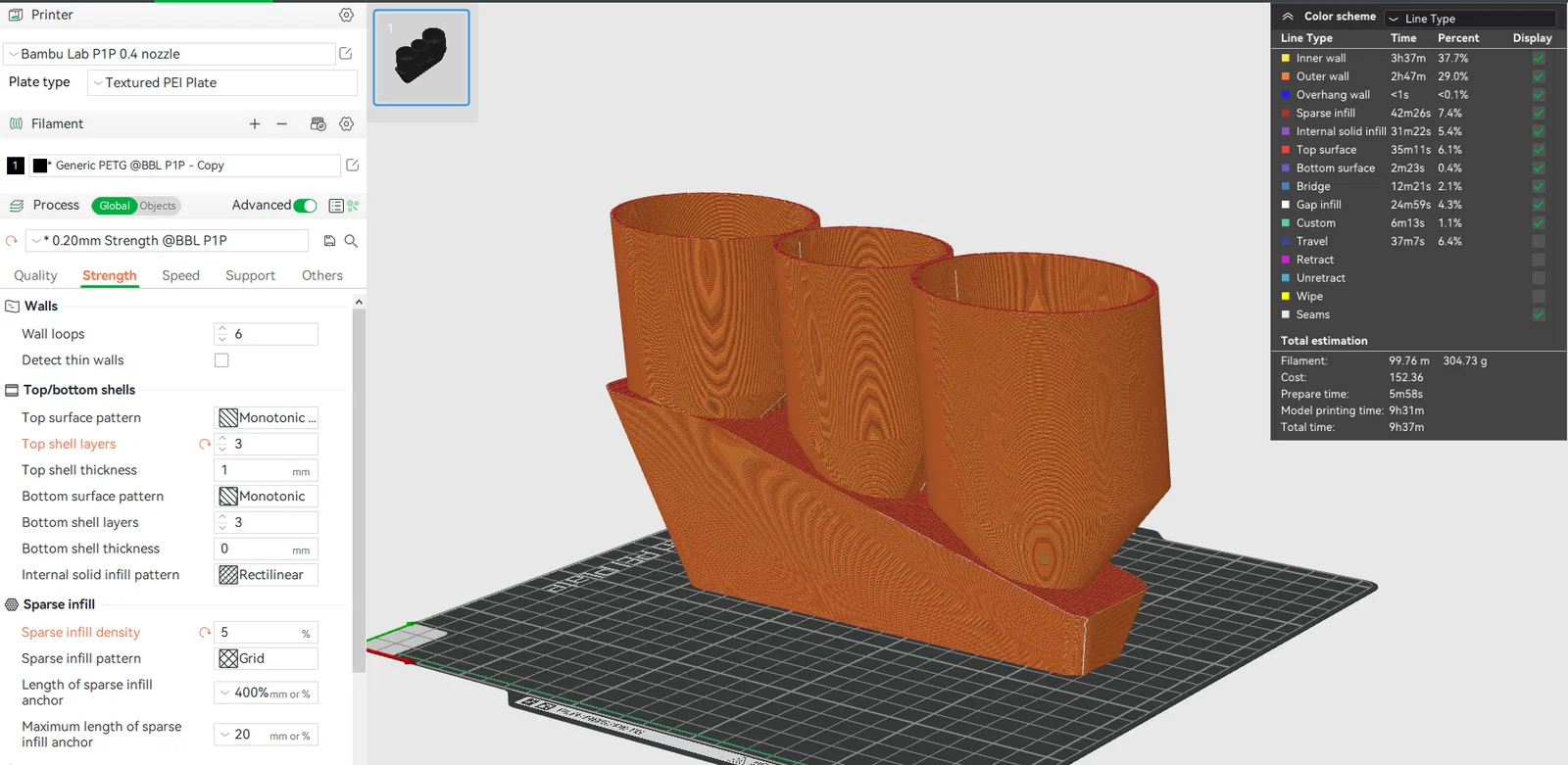This screenshot has height=765, width=1568.
Task: Click the Top shell thickness field
Action: coord(267,471)
